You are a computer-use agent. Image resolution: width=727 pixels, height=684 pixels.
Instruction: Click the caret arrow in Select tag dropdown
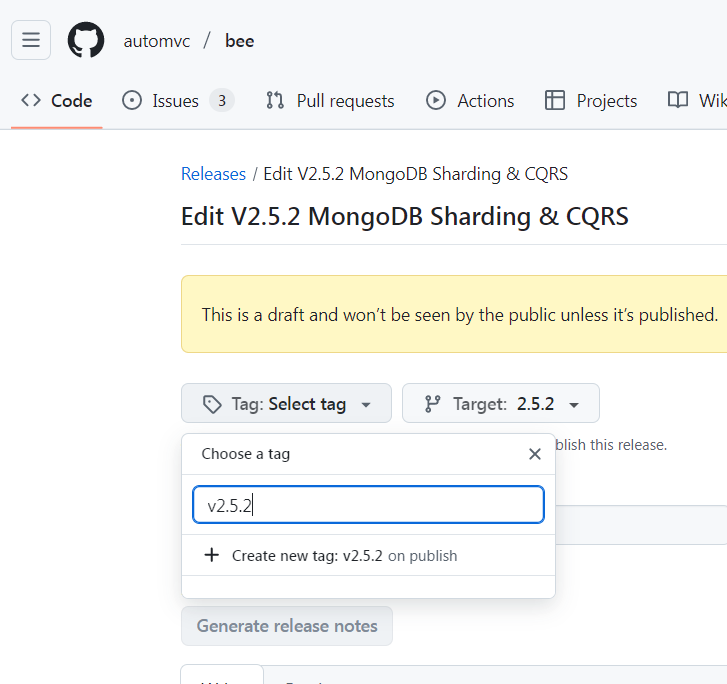[x=366, y=405]
